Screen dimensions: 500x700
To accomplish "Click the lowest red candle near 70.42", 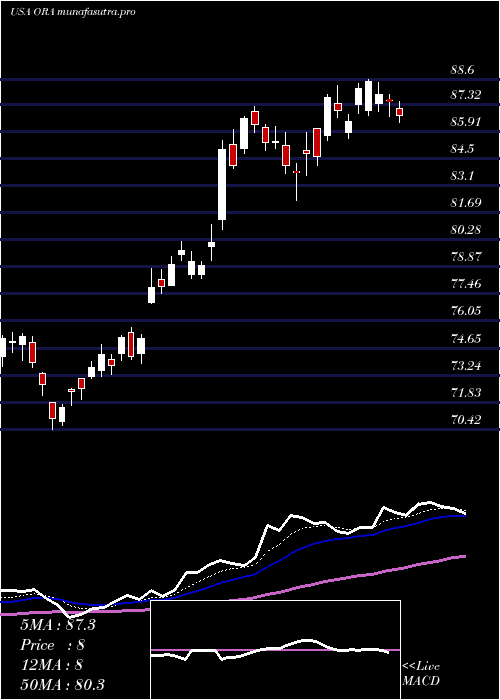I will (52, 411).
